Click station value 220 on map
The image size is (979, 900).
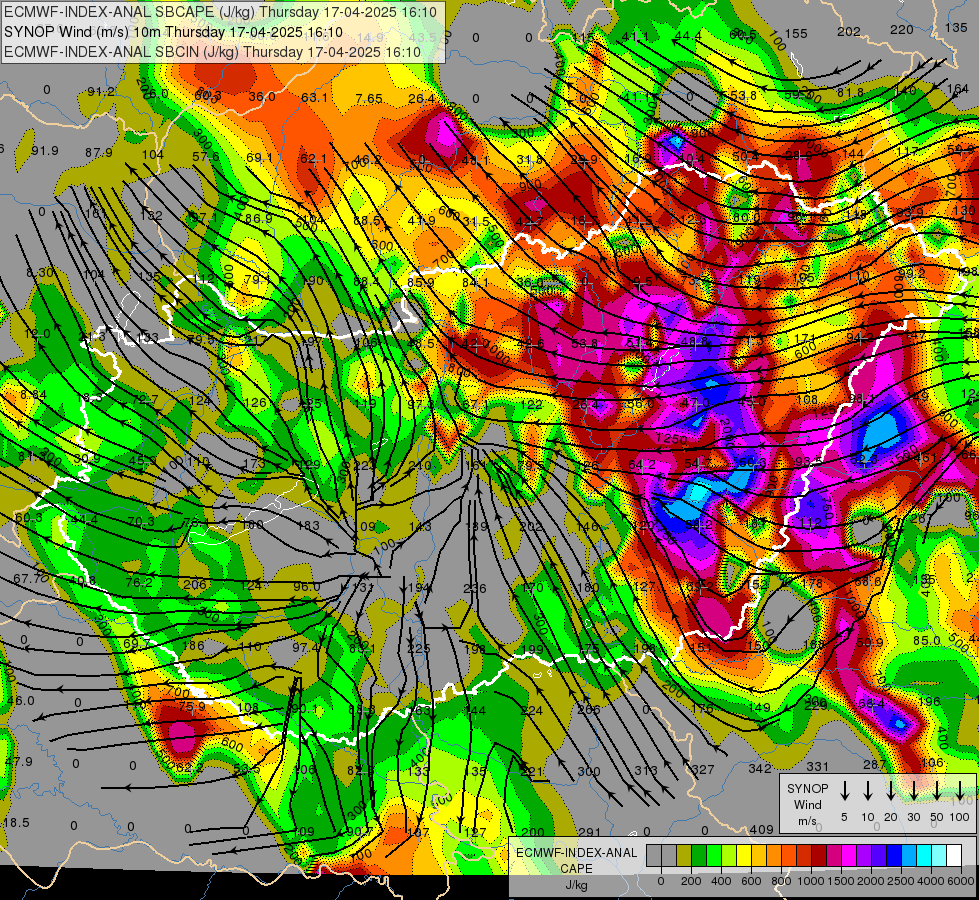(902, 29)
